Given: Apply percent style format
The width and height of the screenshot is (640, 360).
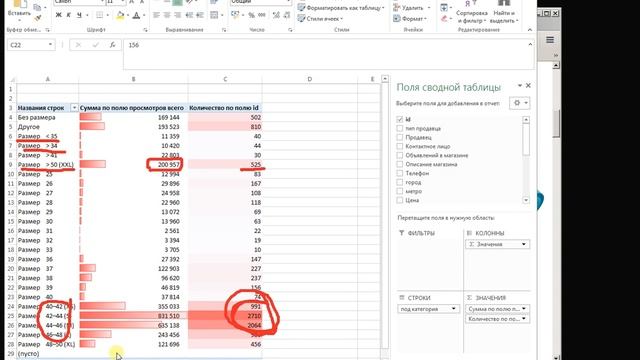Looking at the screenshot, I should [x=251, y=15].
